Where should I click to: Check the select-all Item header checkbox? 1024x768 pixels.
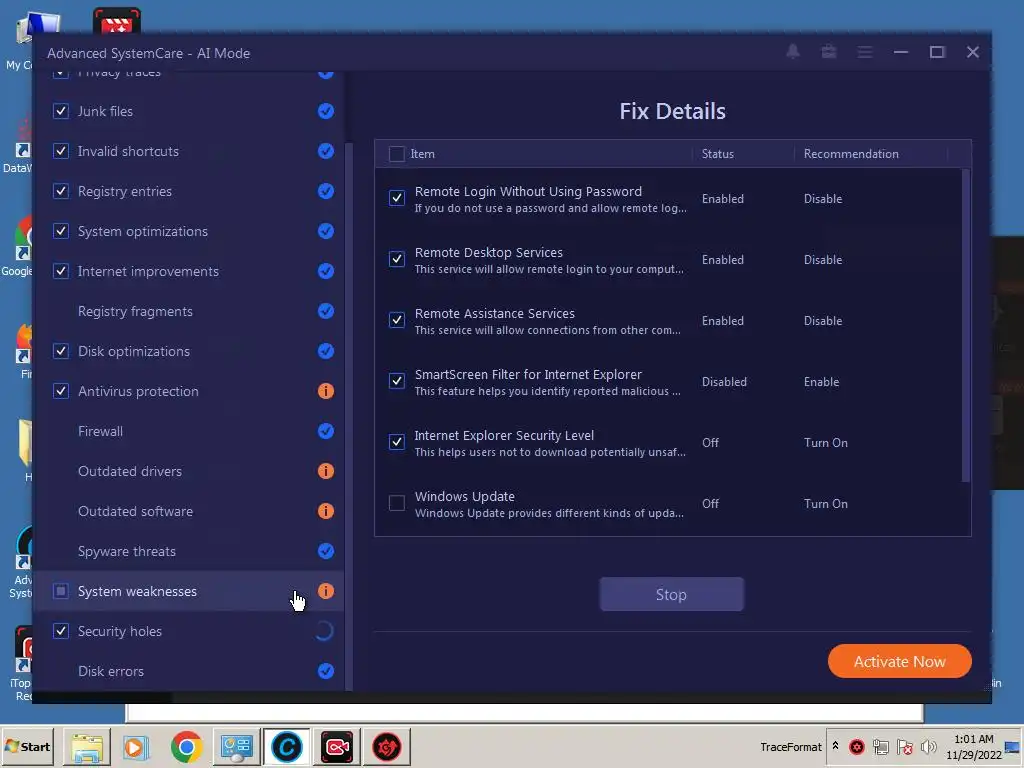point(396,153)
